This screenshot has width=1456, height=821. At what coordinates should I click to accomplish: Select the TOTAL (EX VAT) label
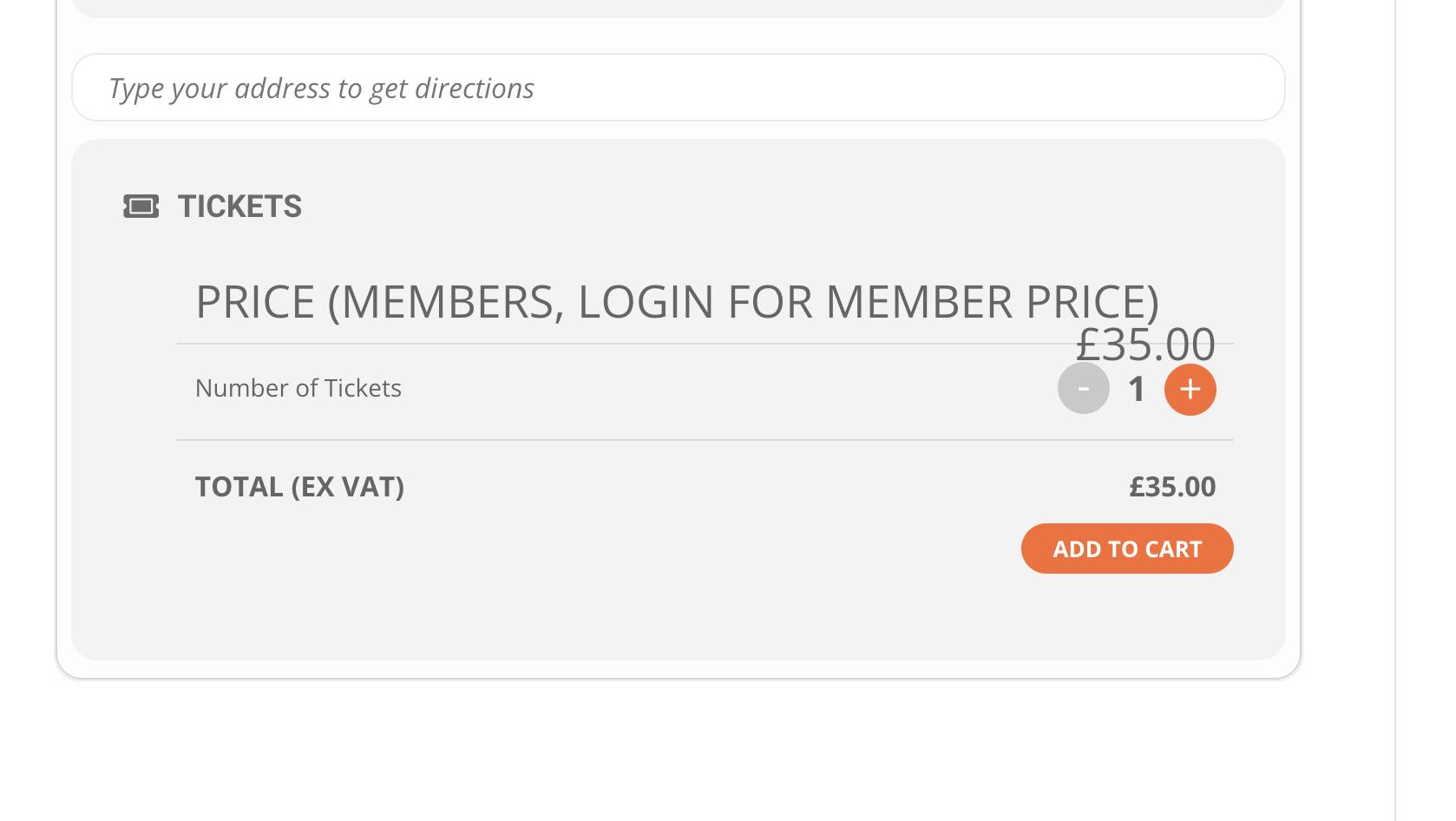point(299,486)
